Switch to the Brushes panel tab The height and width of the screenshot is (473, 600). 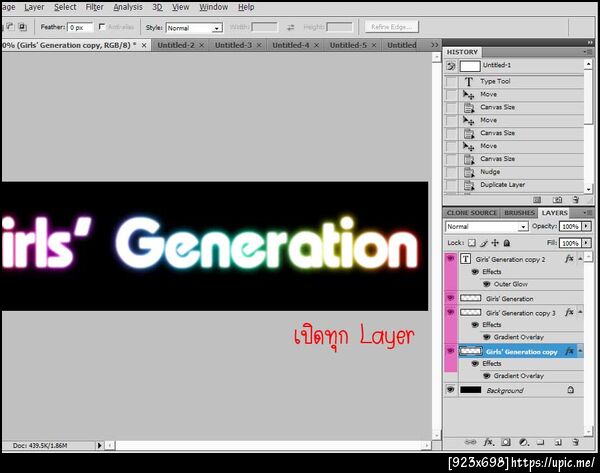click(x=519, y=213)
